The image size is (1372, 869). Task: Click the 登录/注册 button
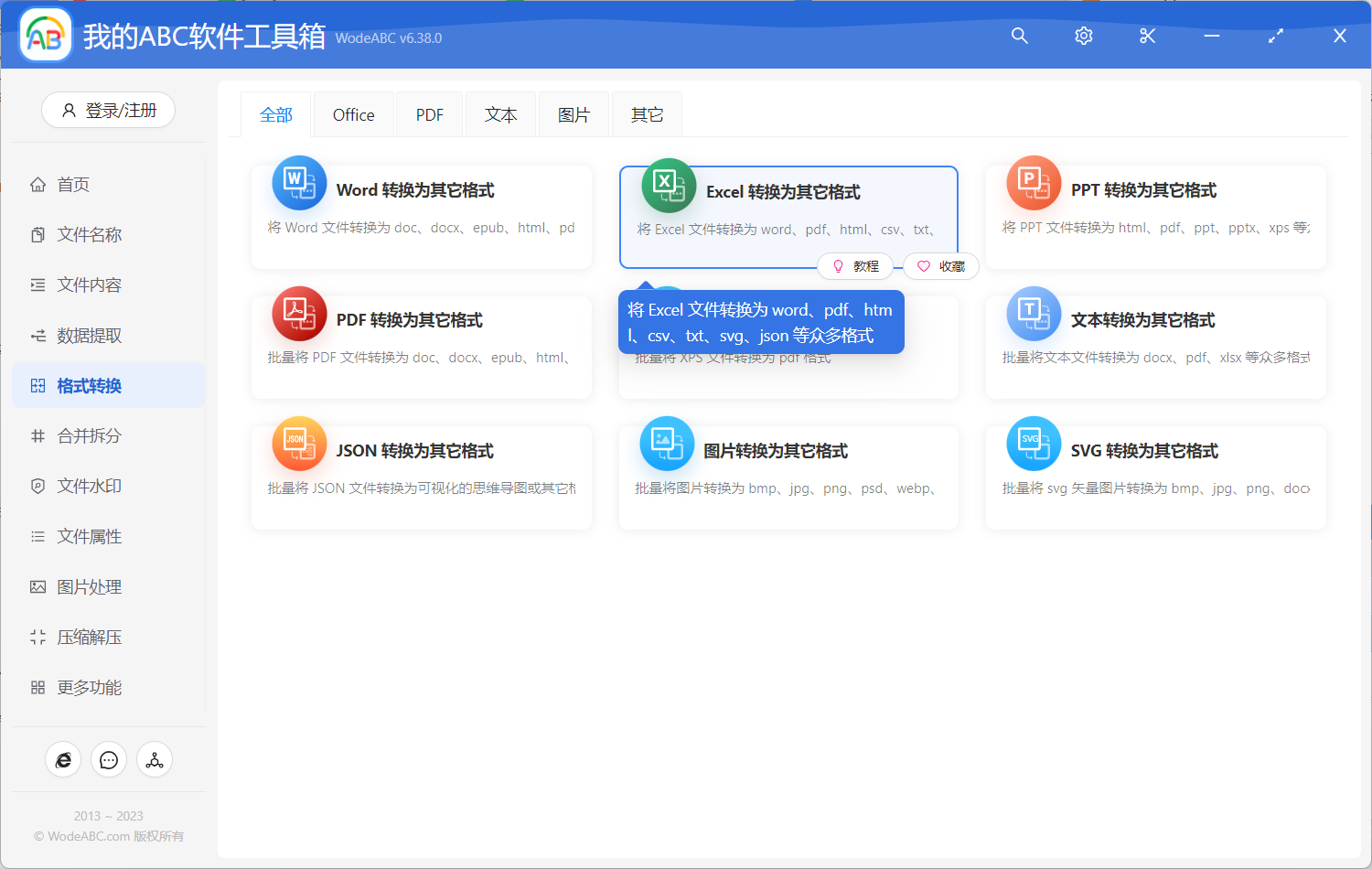[x=108, y=111]
